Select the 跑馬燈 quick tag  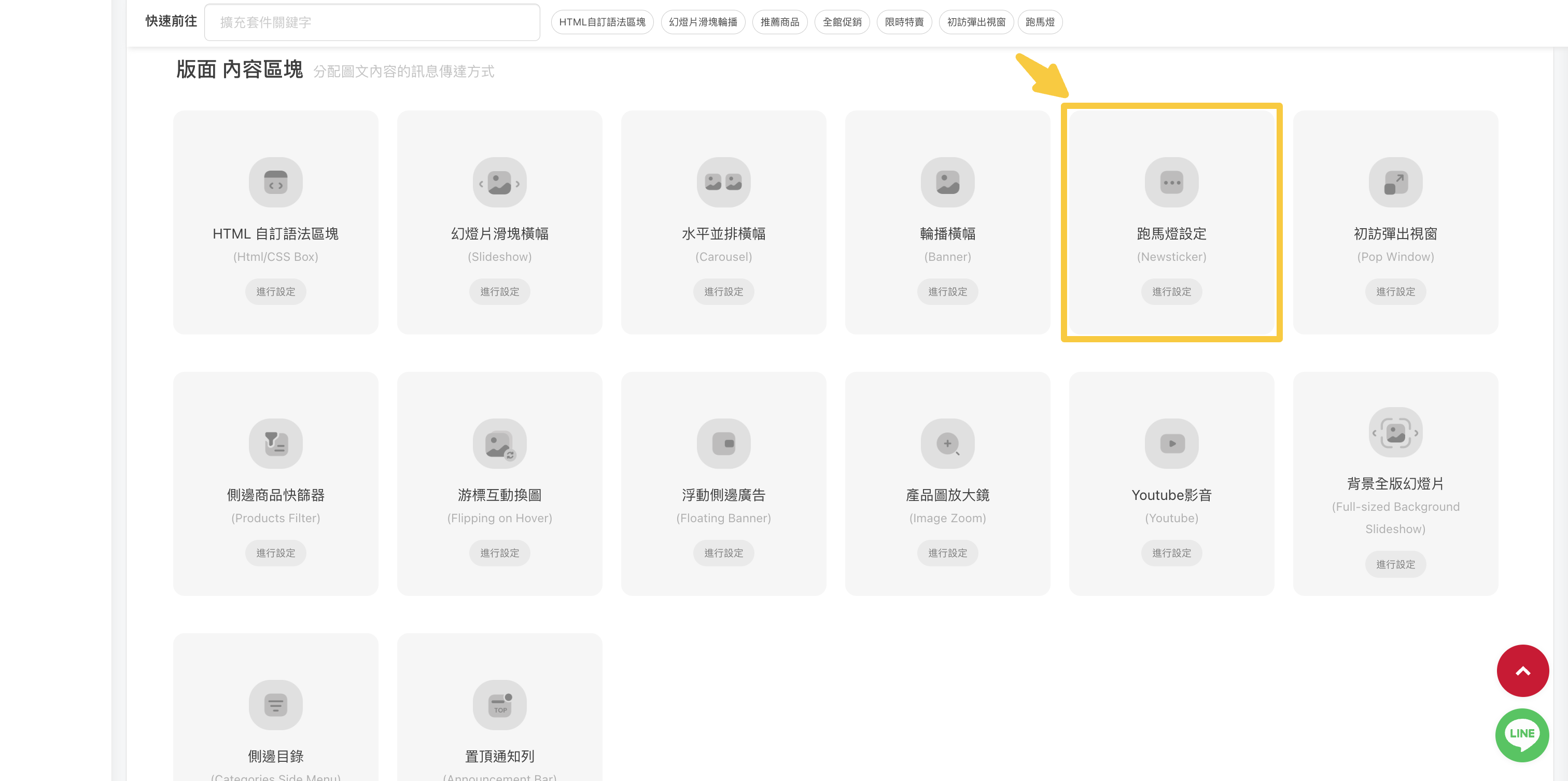point(1040,22)
